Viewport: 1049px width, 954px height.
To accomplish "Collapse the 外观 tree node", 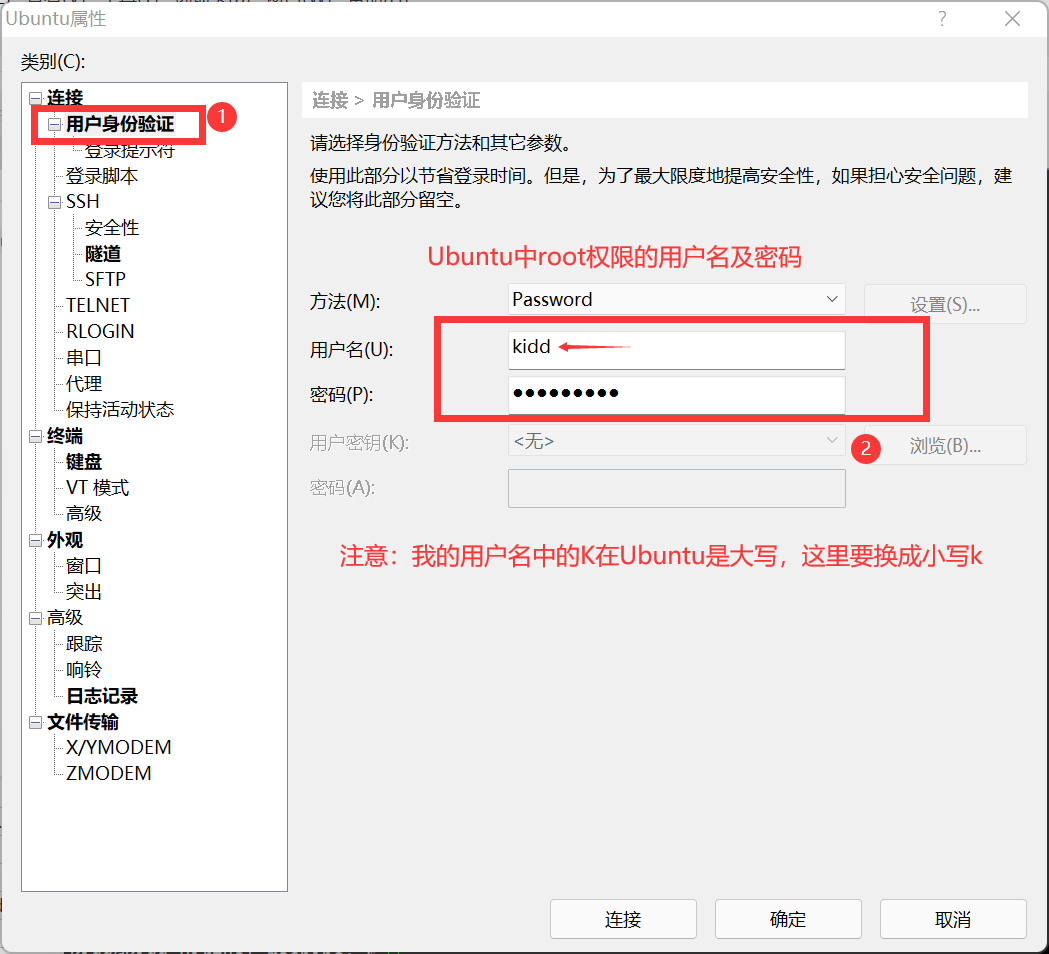I will [x=35, y=541].
